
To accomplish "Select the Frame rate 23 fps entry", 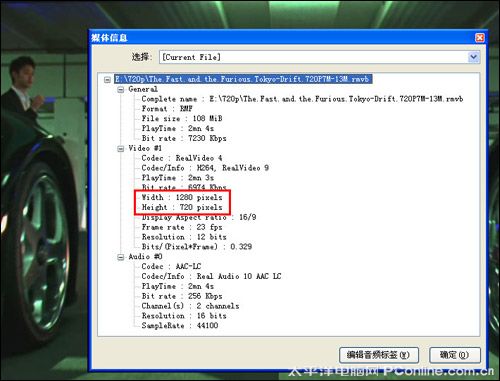I will (182, 227).
